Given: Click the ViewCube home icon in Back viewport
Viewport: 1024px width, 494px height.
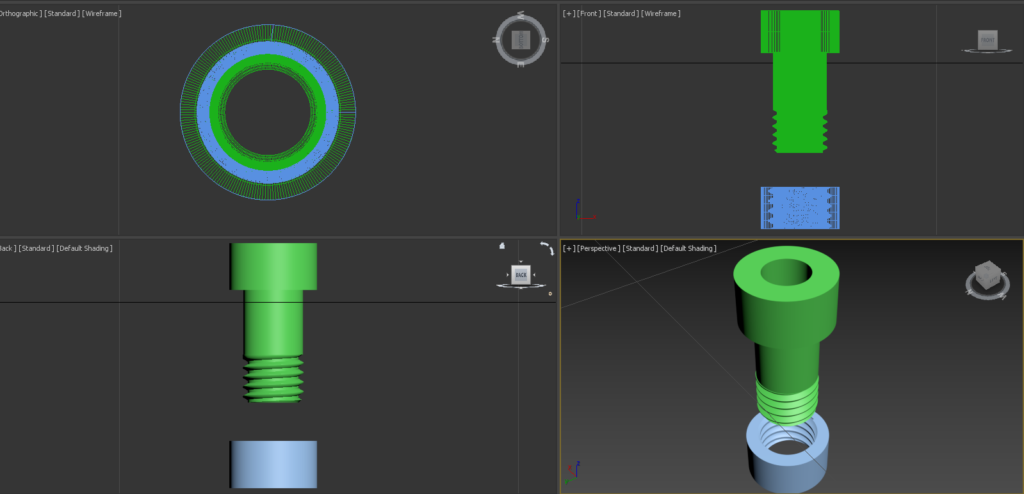Looking at the screenshot, I should pos(502,246).
